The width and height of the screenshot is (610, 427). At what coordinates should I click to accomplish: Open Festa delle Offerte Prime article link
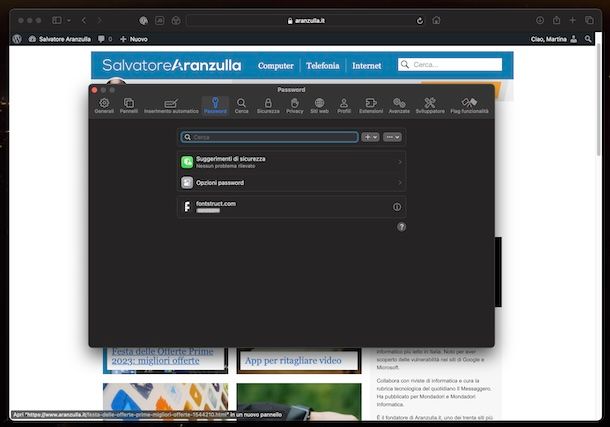pyautogui.click(x=162, y=356)
